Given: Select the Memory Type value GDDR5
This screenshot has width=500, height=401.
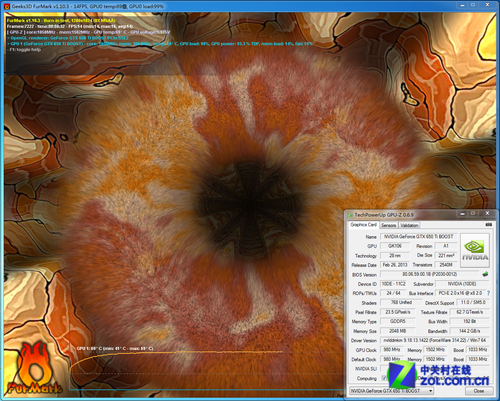Looking at the screenshot, I should [398, 321].
